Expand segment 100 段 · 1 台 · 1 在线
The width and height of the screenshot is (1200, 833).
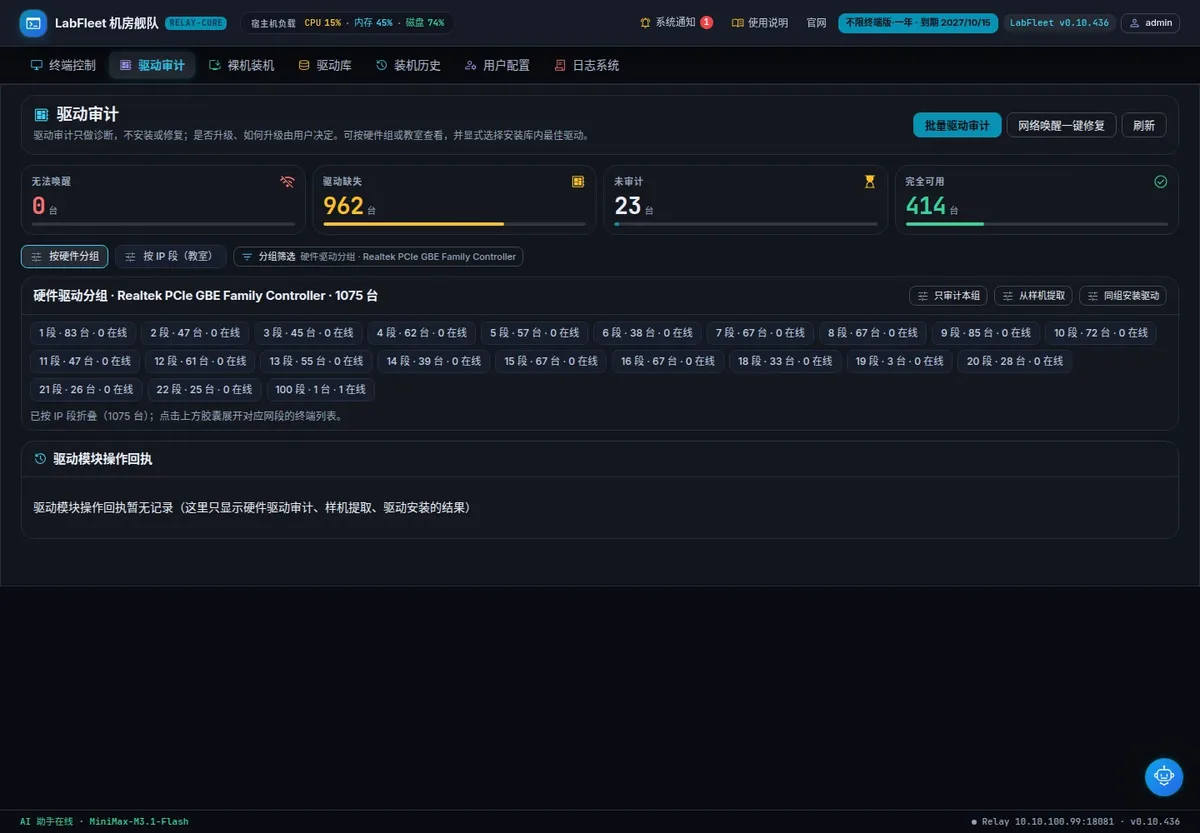[x=321, y=389]
